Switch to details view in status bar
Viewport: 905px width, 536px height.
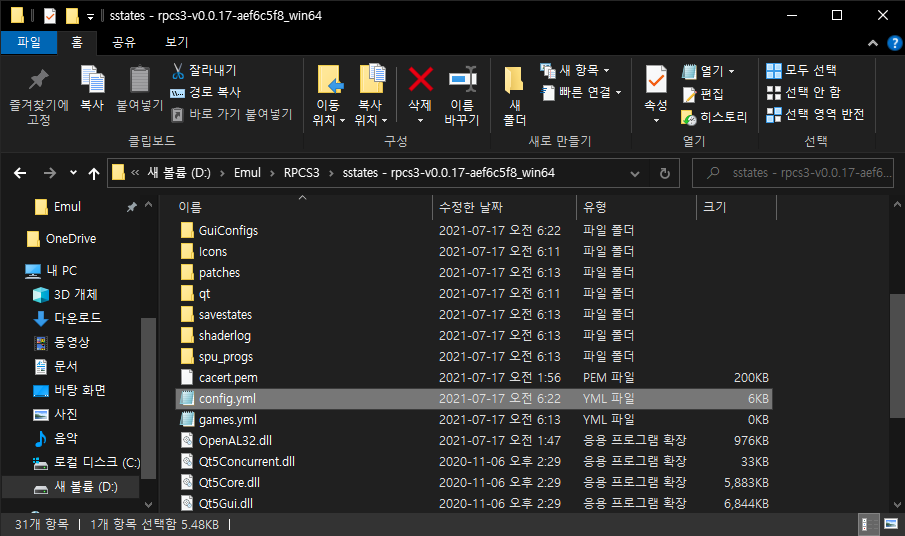869,524
